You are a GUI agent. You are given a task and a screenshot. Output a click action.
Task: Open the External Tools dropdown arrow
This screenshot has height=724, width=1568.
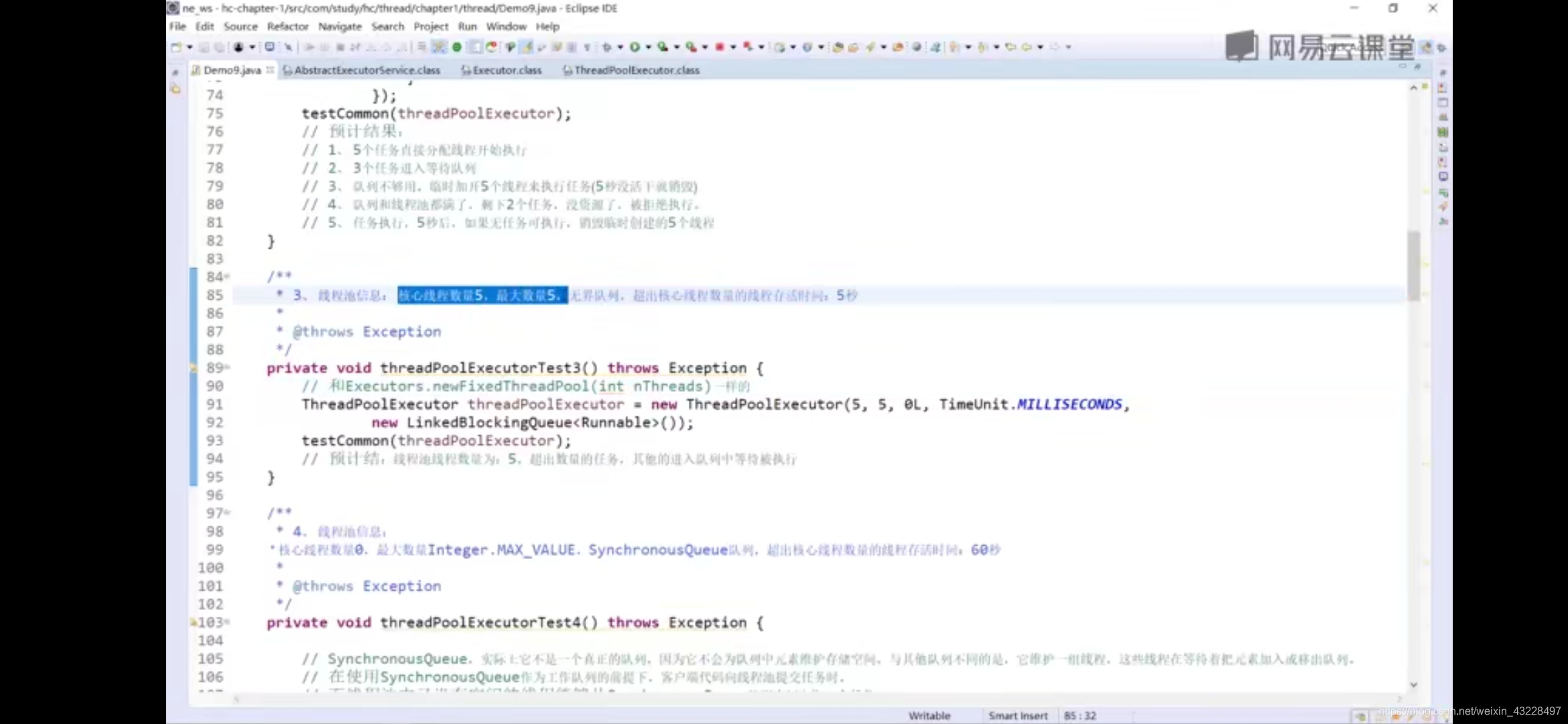[x=705, y=47]
